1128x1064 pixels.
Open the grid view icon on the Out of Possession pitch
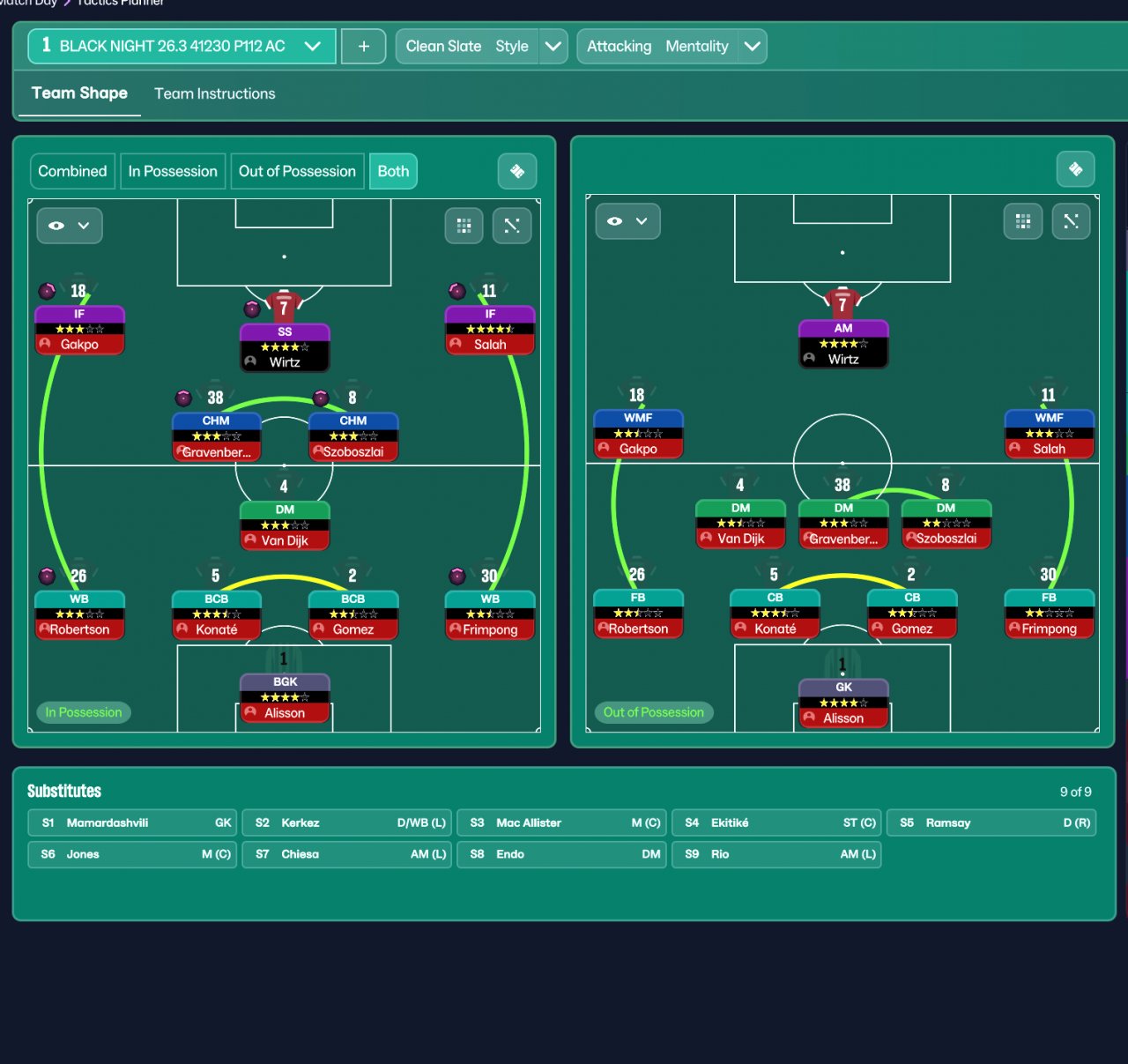[1023, 221]
